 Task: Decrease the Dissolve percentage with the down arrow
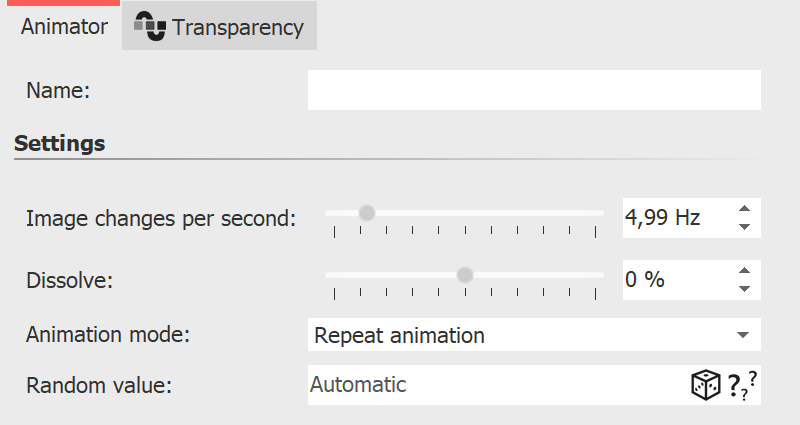tap(743, 289)
